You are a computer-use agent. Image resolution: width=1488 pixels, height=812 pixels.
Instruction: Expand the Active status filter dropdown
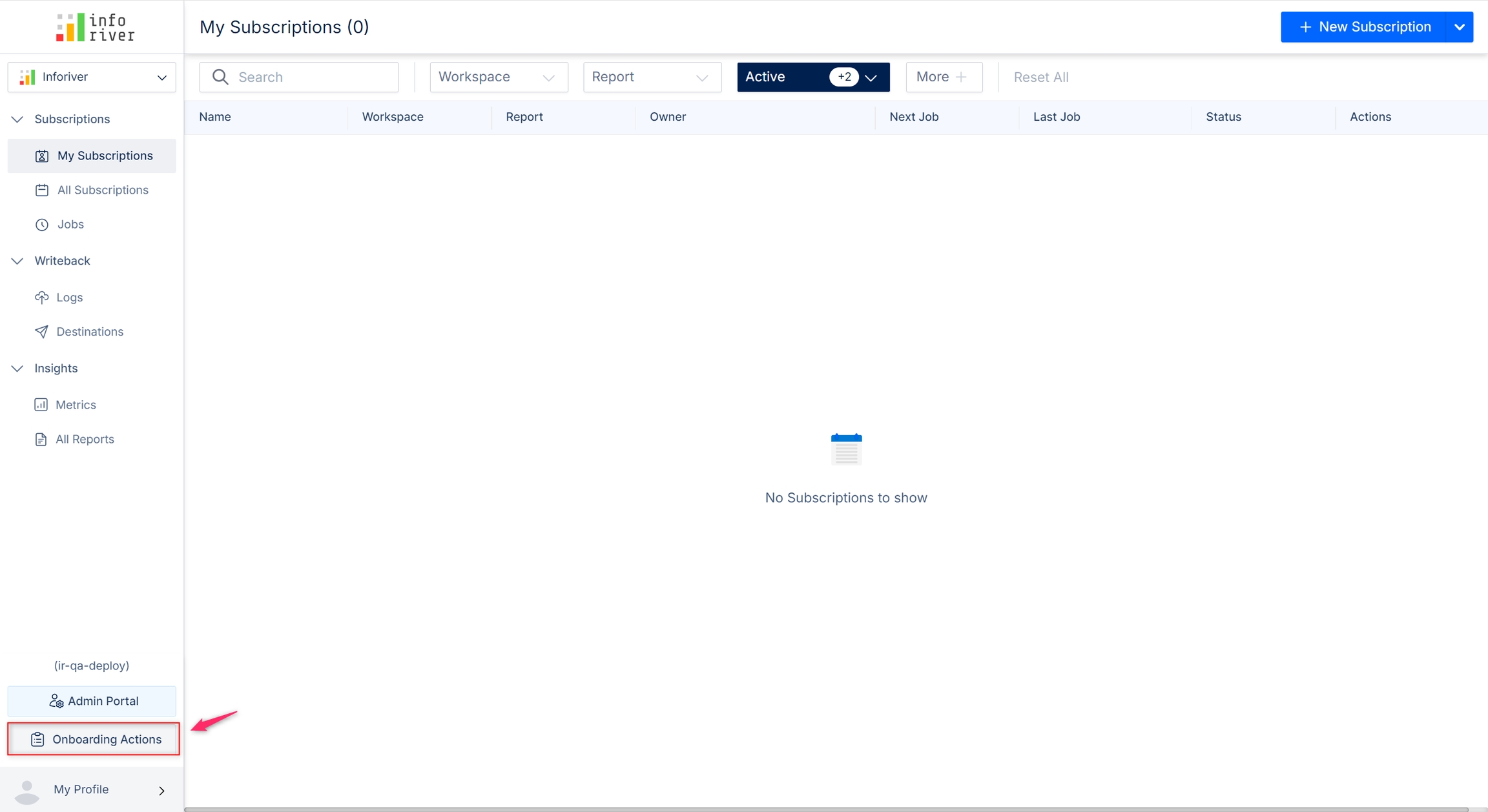871,77
